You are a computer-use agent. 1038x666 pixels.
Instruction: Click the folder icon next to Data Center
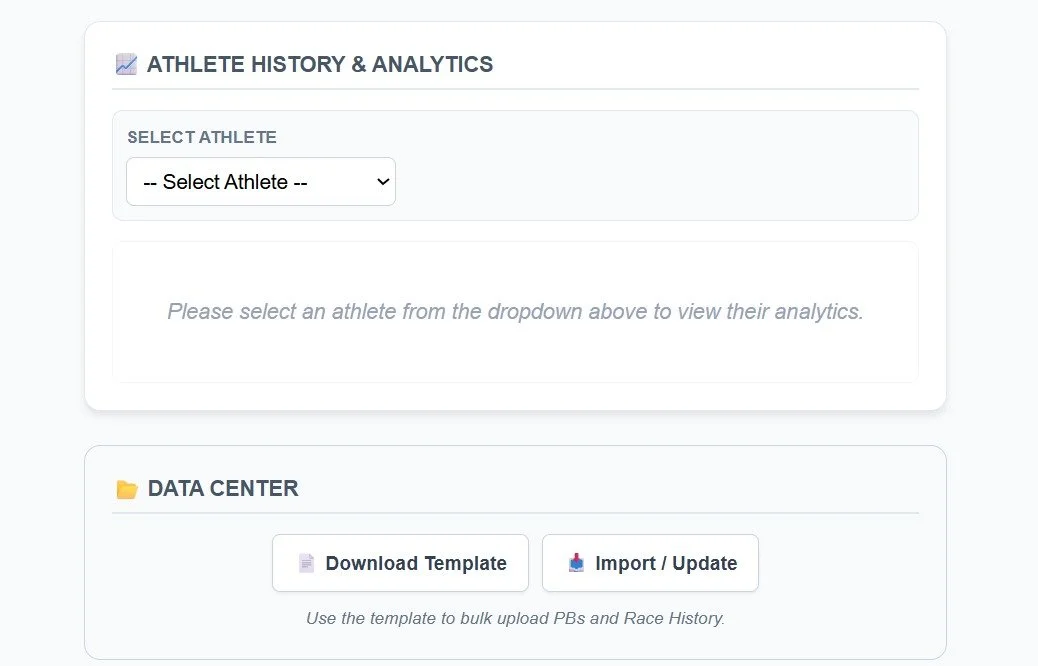pos(127,489)
